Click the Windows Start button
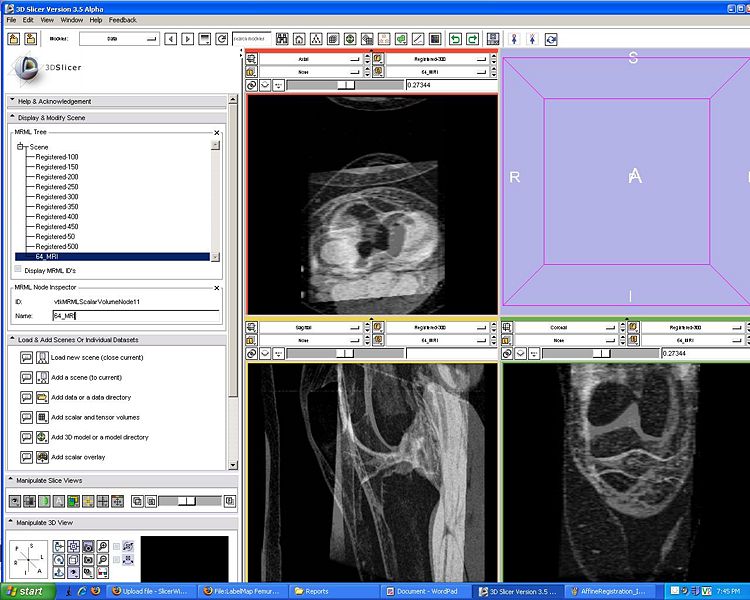 24,591
